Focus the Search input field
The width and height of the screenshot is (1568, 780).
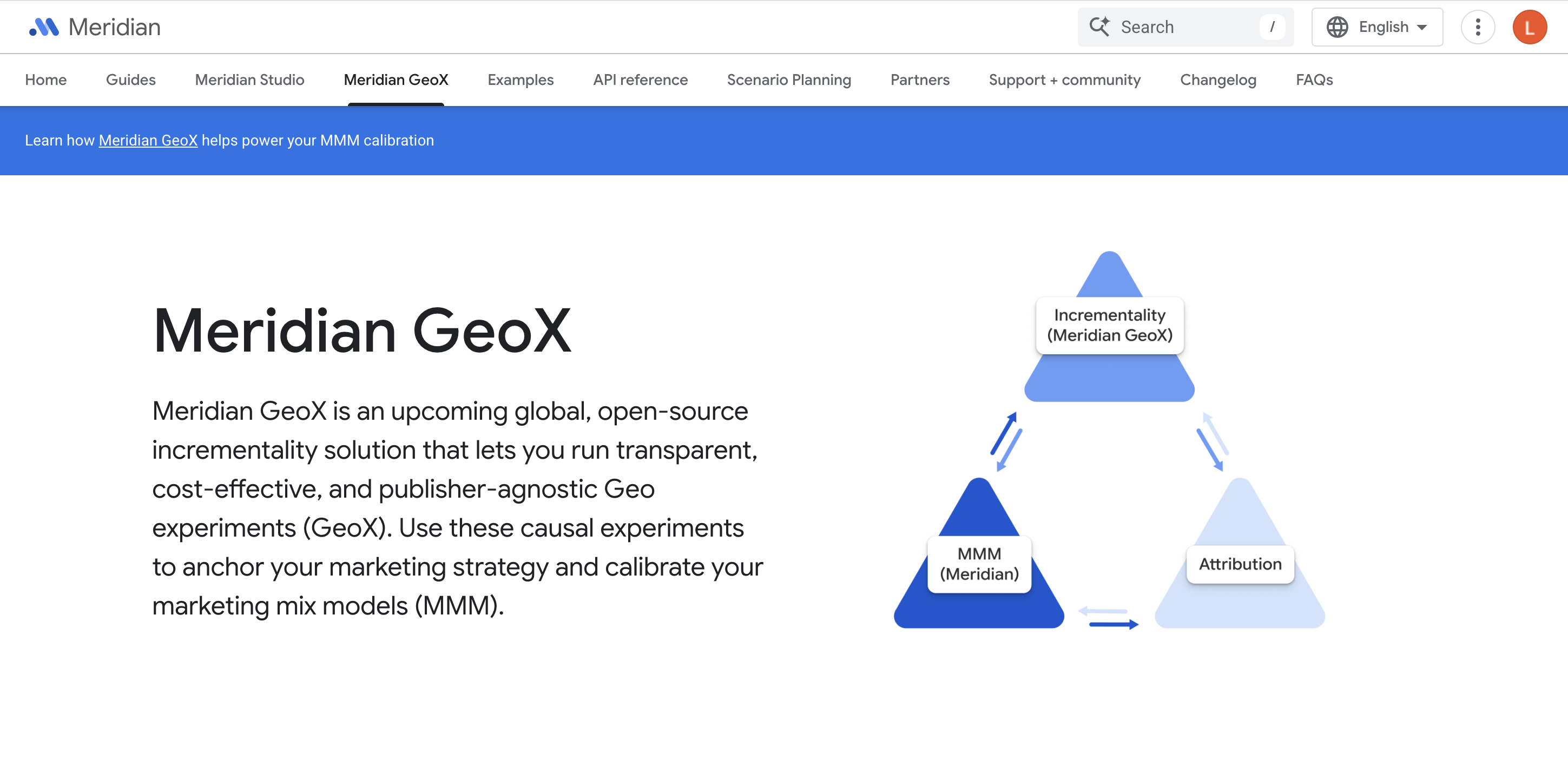[1185, 27]
